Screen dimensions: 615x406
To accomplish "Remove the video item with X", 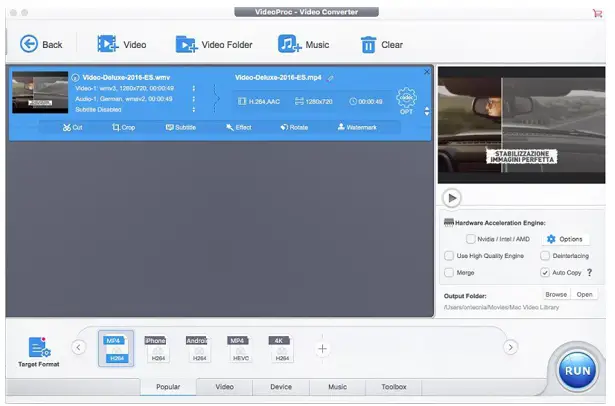I will (427, 72).
